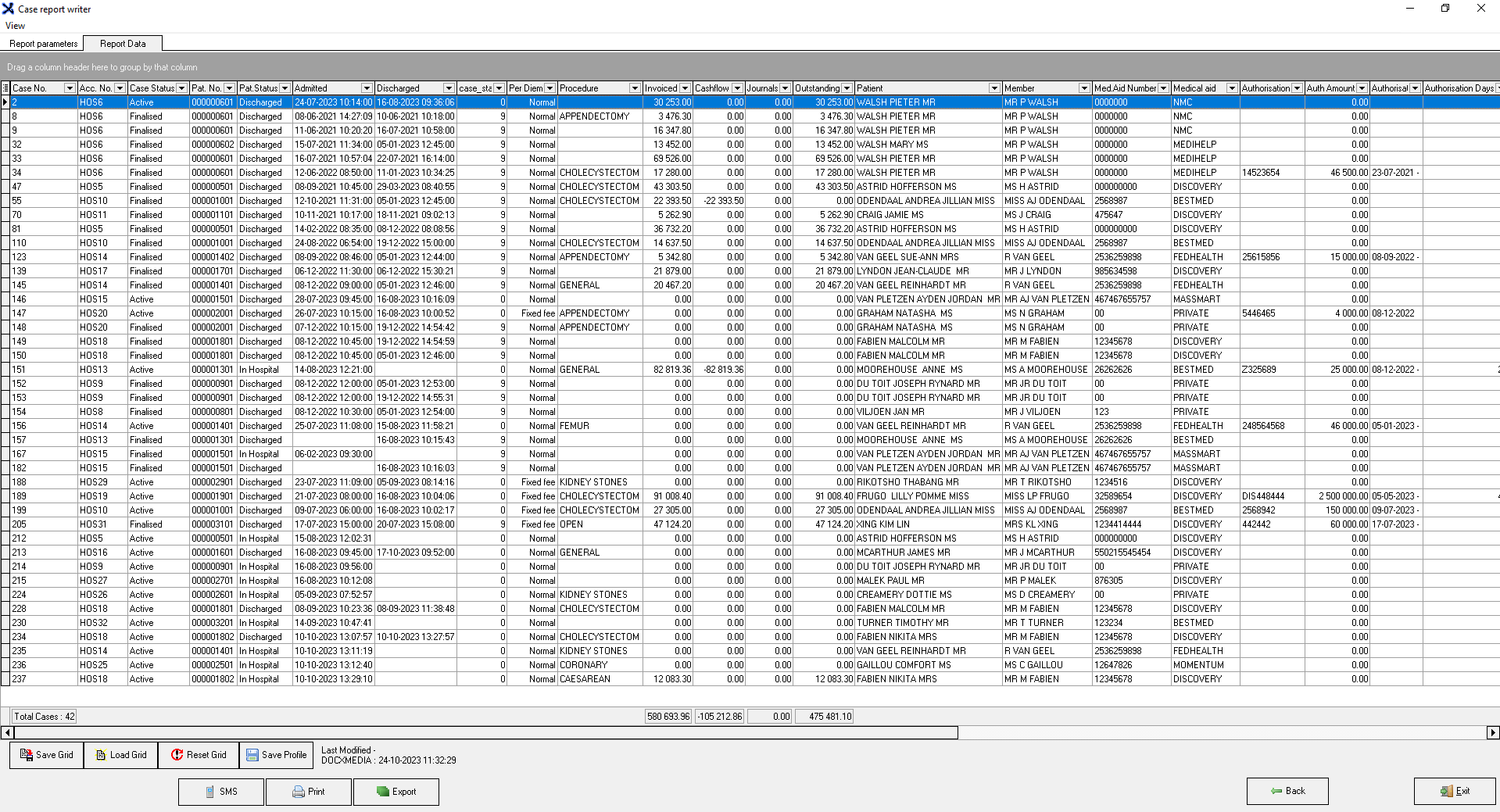This screenshot has height=812, width=1500.
Task: Select the Report Data tab
Action: [123, 44]
